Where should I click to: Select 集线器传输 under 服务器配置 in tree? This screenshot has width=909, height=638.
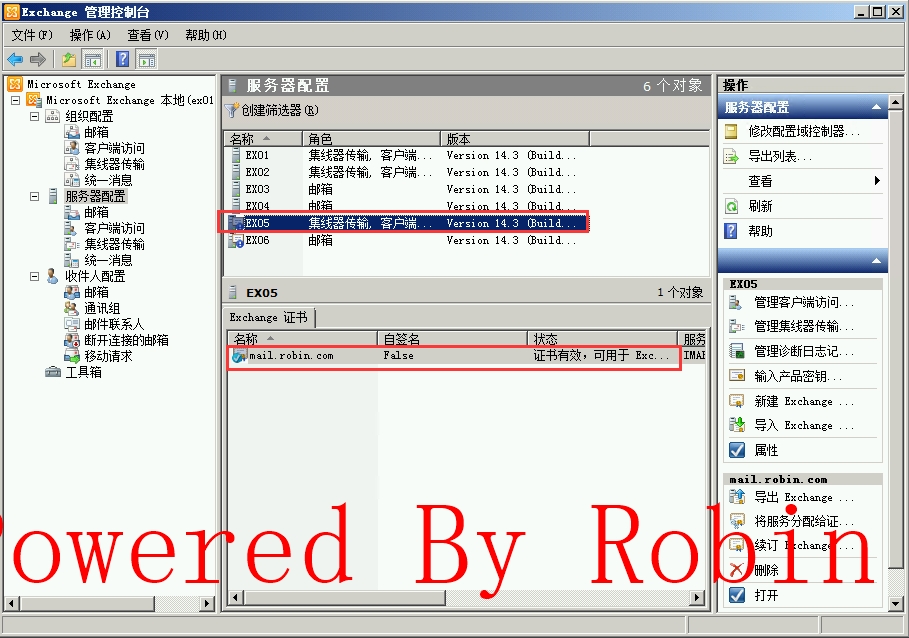pyautogui.click(x=114, y=244)
